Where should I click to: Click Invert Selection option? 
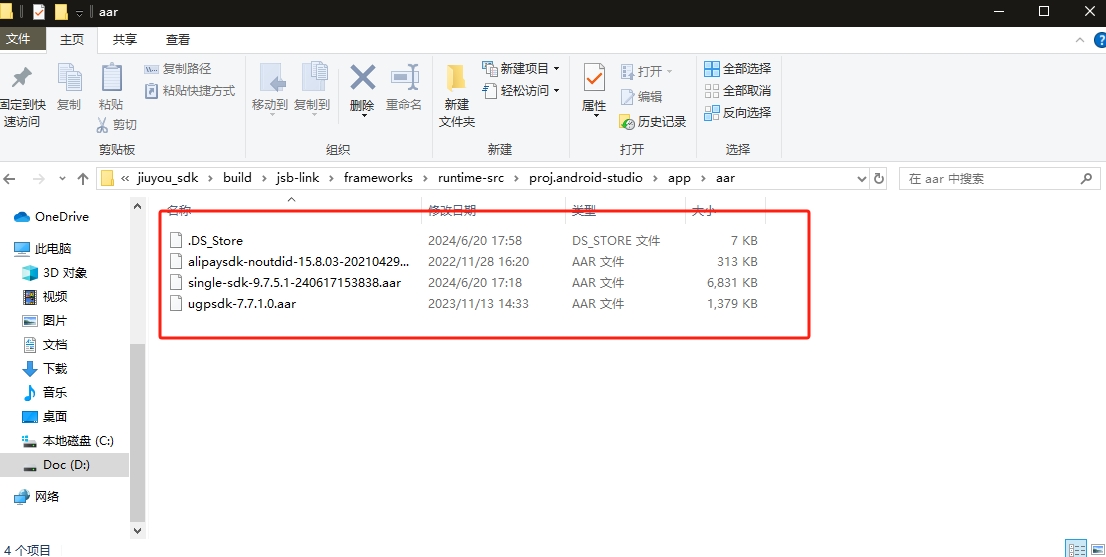click(x=738, y=112)
